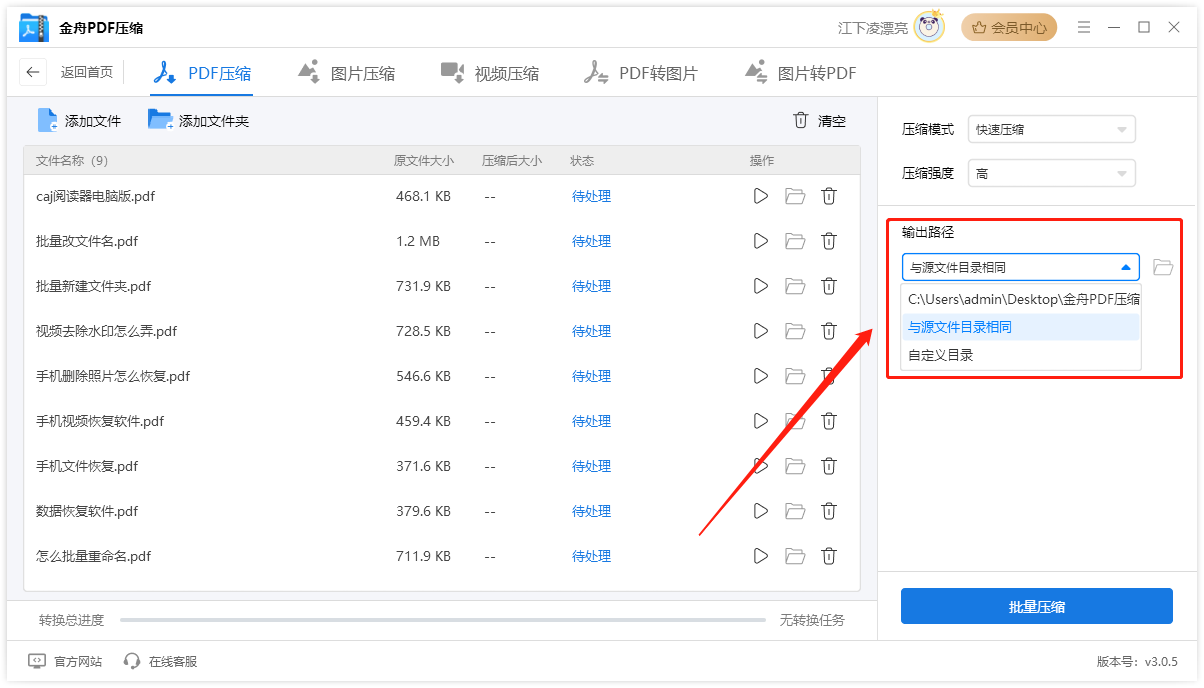Screen dimensions: 1204x688
Task: Click the 转换总进度 progress bar
Action: click(443, 620)
